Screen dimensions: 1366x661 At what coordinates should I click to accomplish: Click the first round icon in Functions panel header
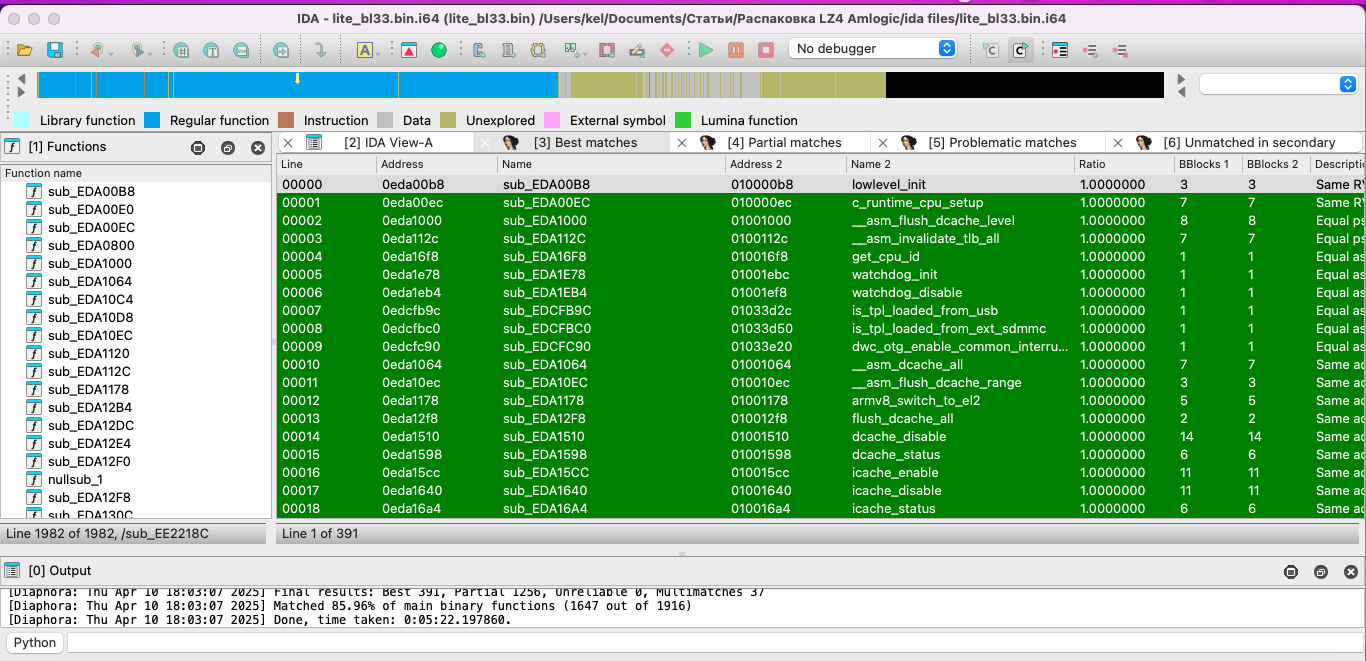(x=198, y=147)
